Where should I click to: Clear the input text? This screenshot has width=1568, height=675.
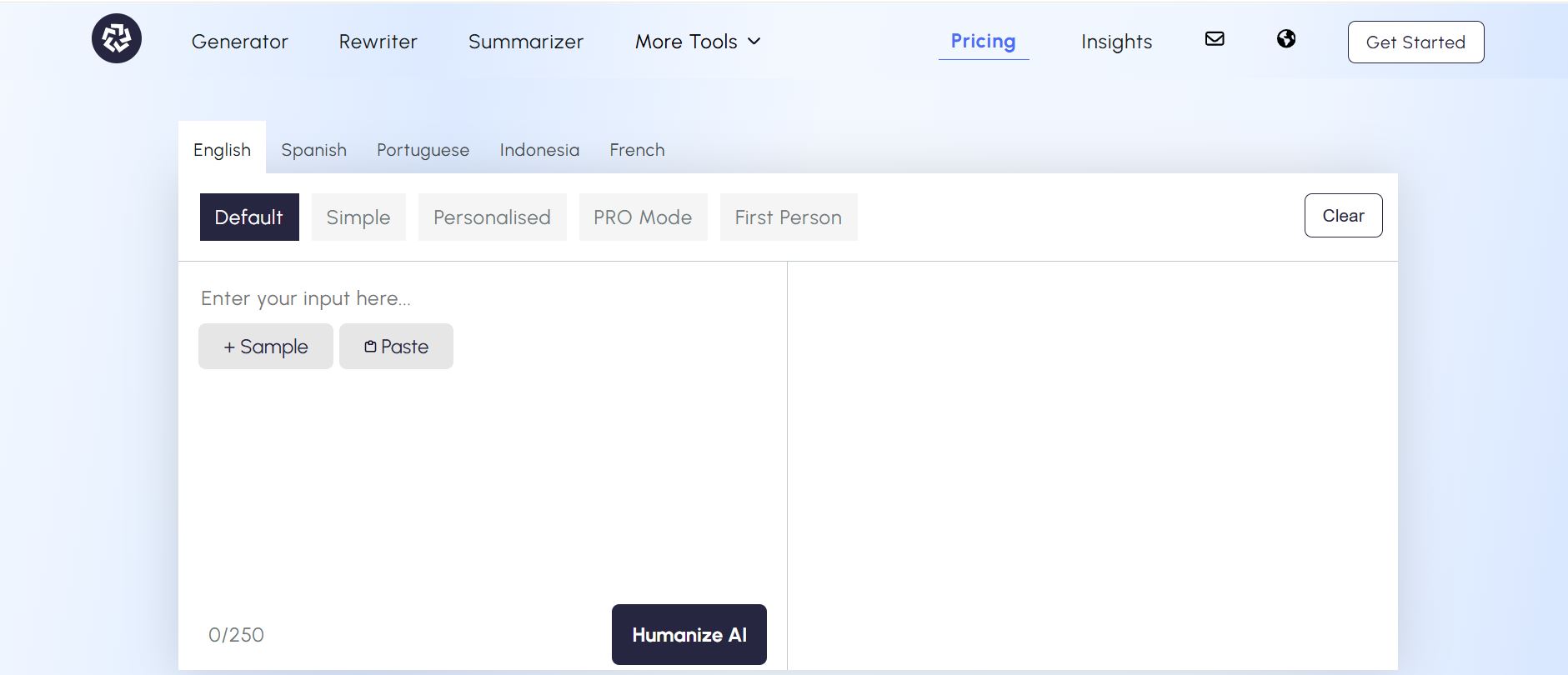click(1343, 216)
